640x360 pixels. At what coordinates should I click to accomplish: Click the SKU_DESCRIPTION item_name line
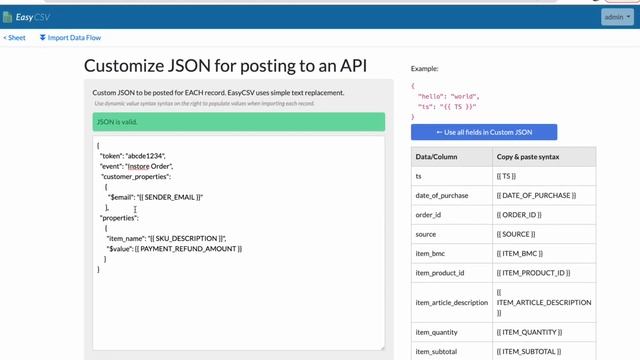(x=166, y=238)
